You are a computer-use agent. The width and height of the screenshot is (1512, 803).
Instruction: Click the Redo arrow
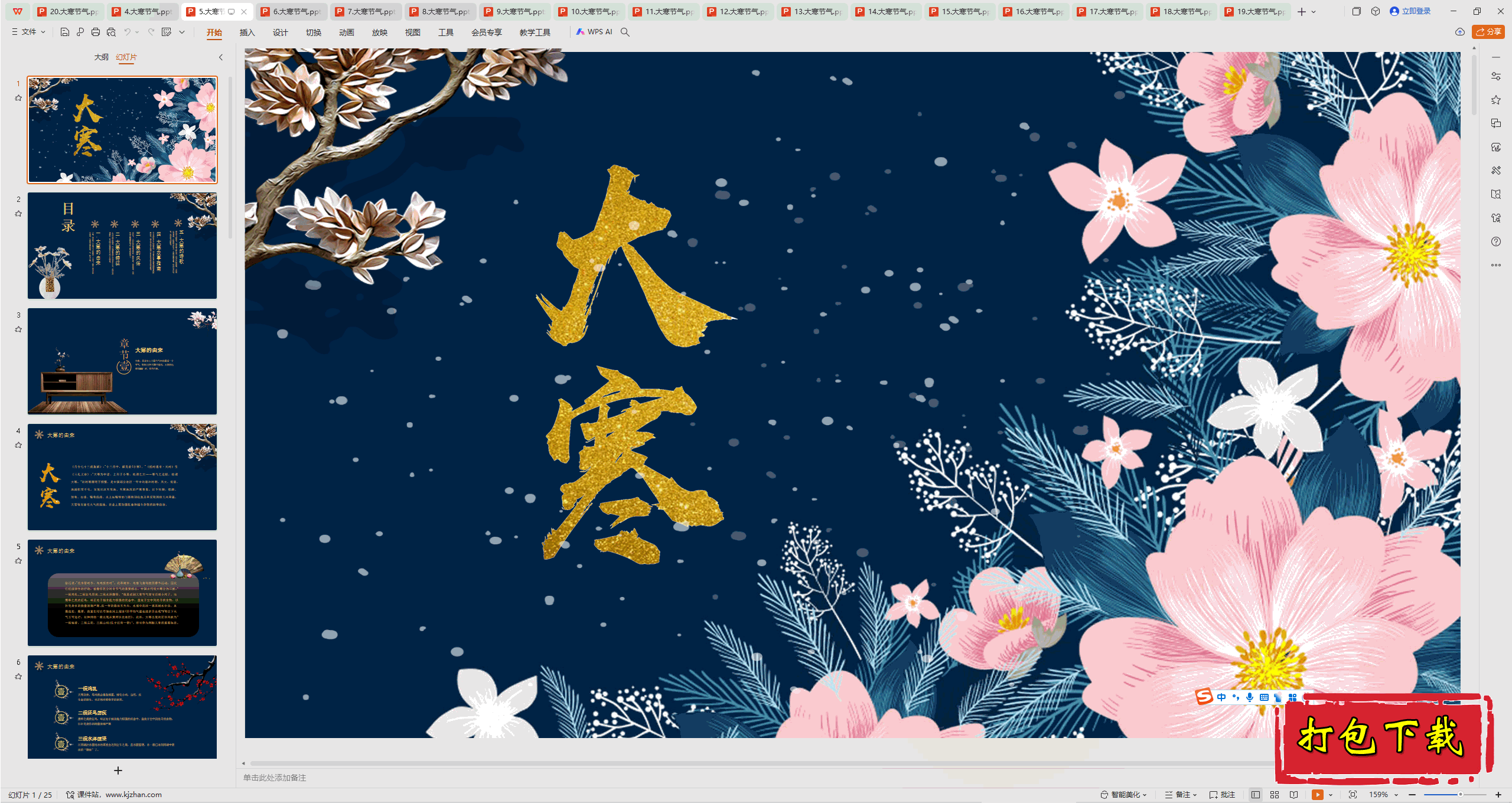pyautogui.click(x=151, y=32)
